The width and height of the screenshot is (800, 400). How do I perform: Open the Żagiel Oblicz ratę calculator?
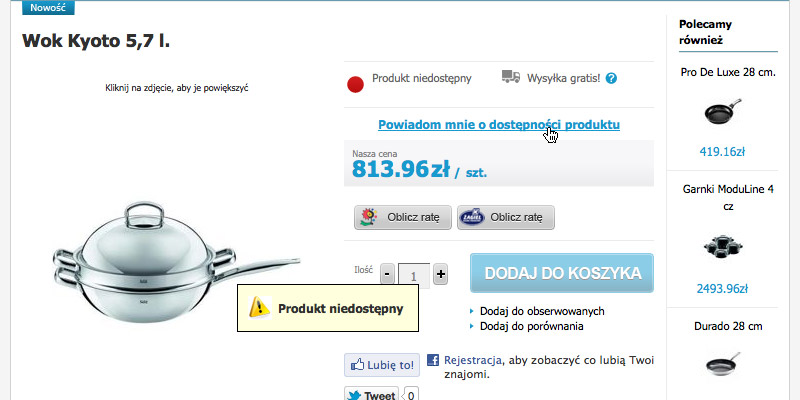(506, 218)
